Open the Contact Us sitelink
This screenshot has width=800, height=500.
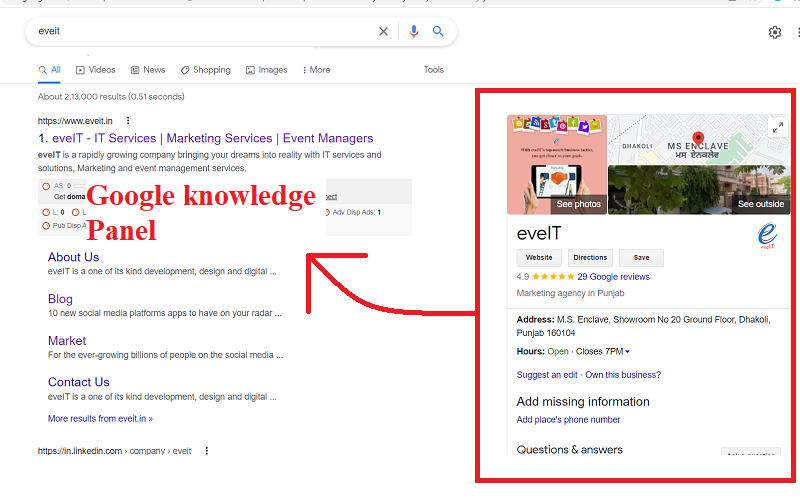click(x=79, y=382)
